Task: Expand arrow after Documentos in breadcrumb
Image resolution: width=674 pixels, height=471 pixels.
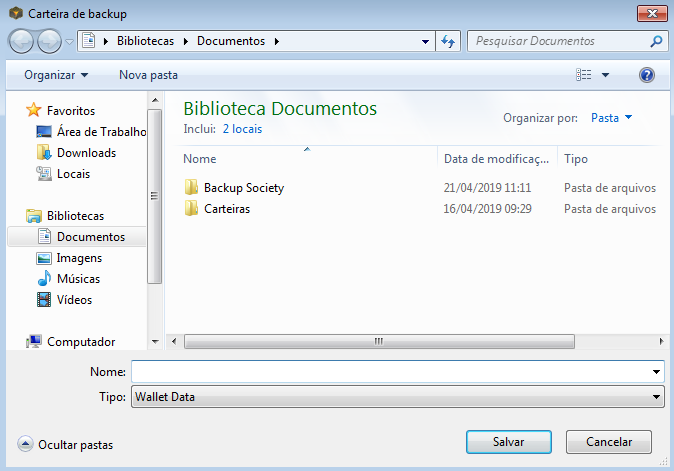Action: coord(277,41)
